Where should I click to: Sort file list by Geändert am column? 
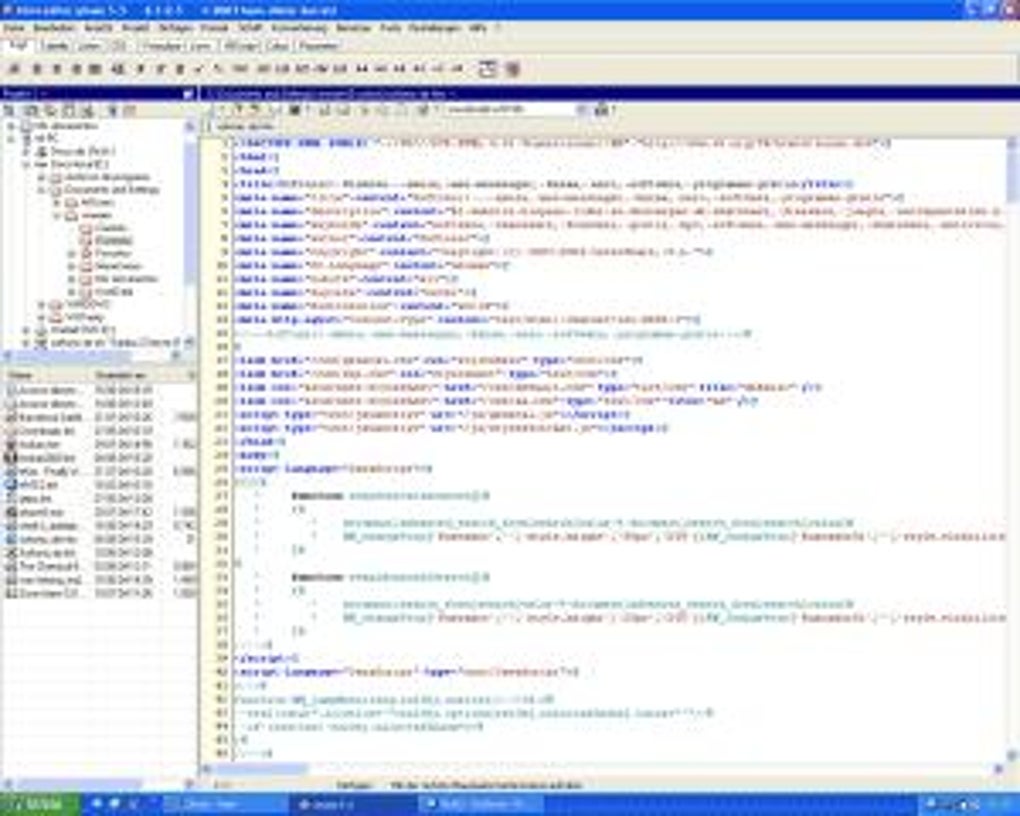[x=140, y=375]
